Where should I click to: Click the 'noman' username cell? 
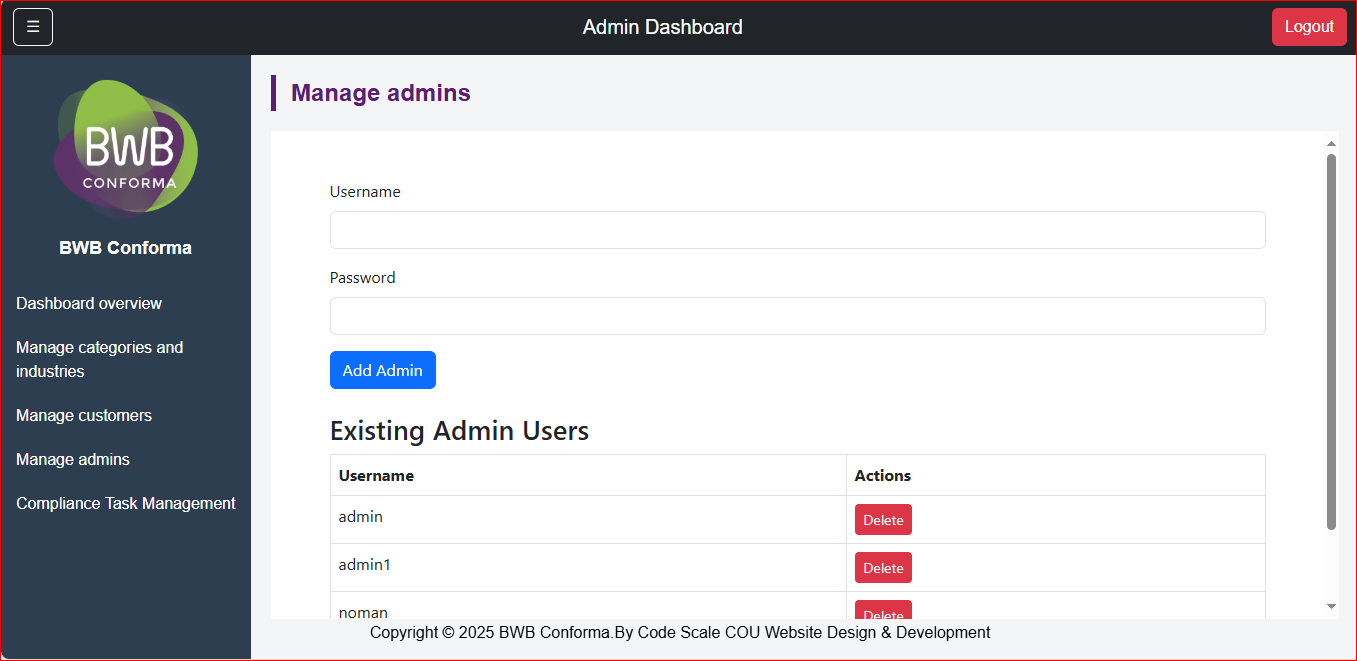click(x=588, y=606)
